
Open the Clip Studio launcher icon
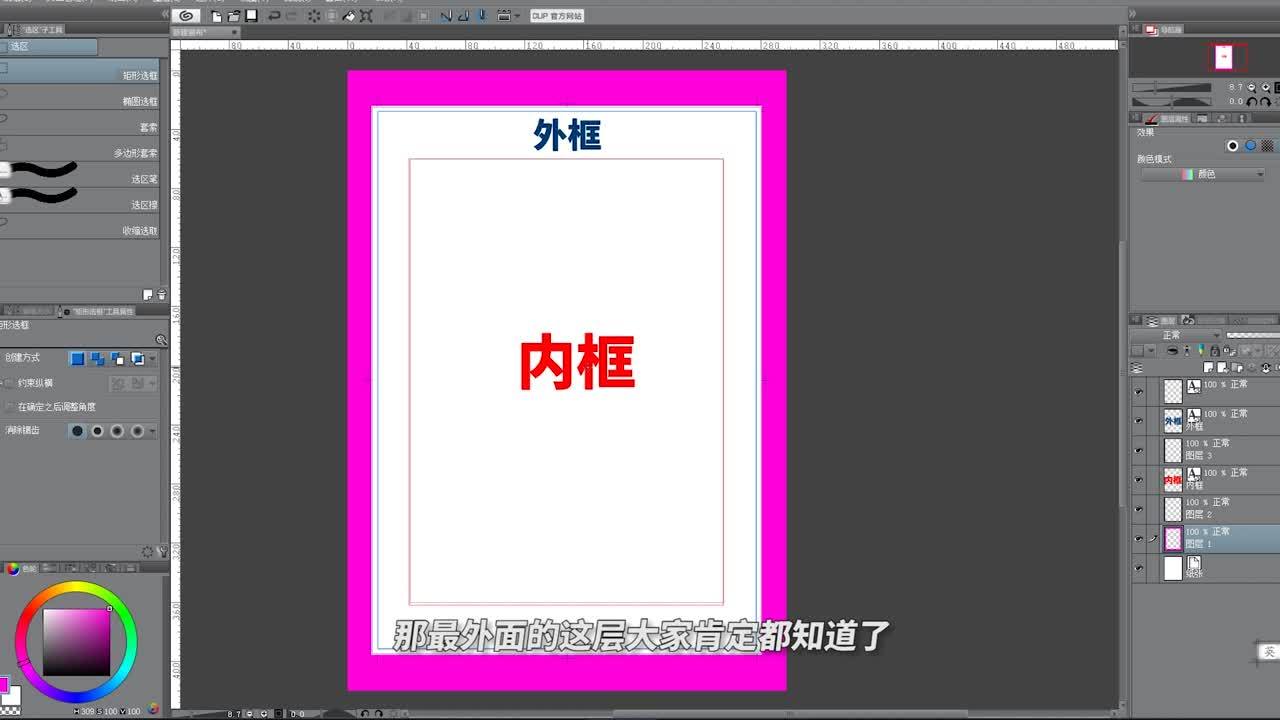(186, 16)
